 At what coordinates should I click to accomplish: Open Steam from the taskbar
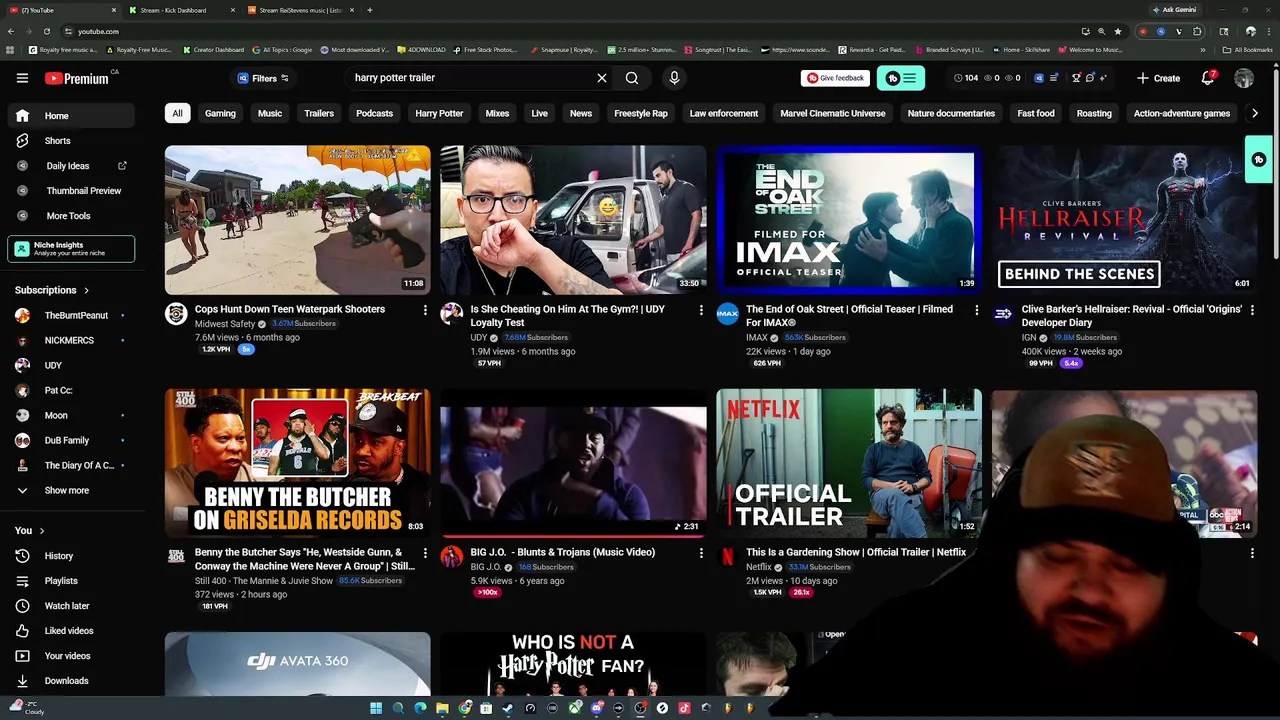click(x=508, y=708)
